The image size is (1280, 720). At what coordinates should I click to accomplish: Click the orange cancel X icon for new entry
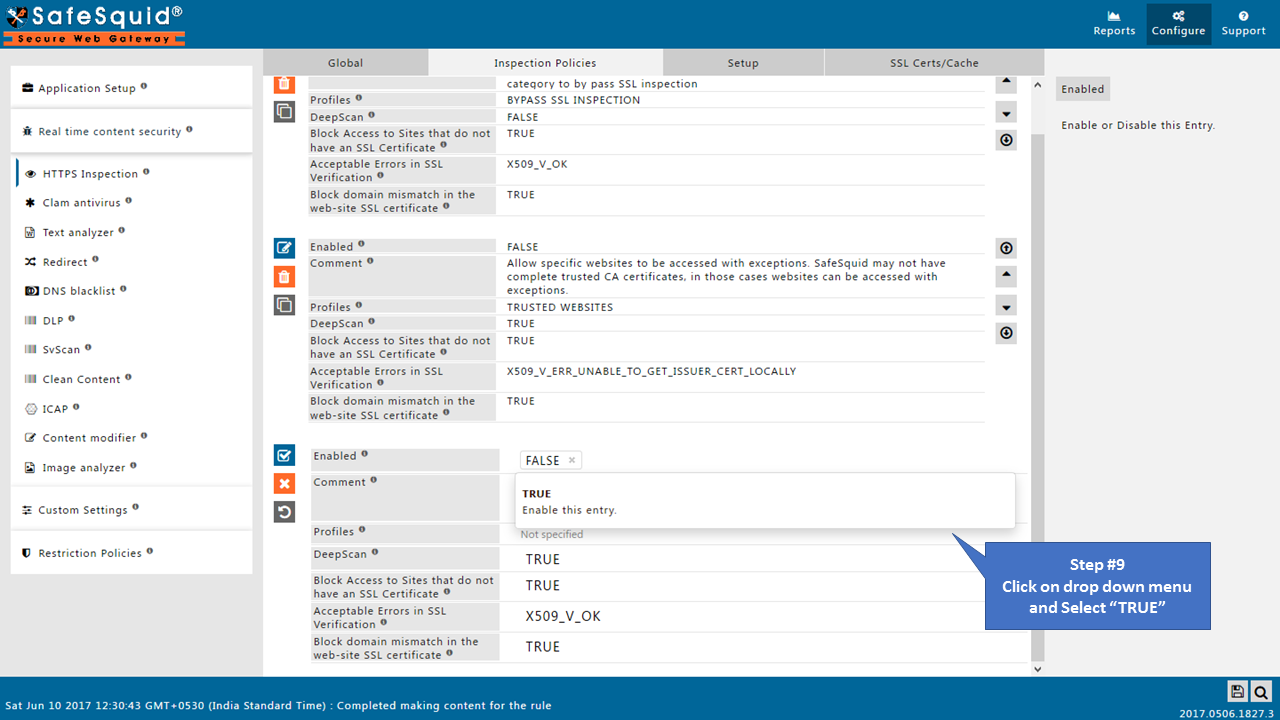284,484
